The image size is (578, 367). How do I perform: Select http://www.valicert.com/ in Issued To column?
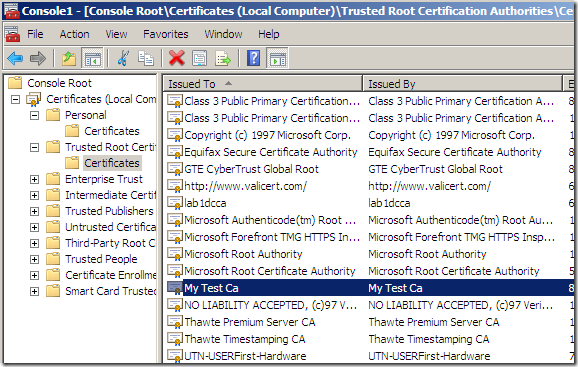[x=245, y=186]
